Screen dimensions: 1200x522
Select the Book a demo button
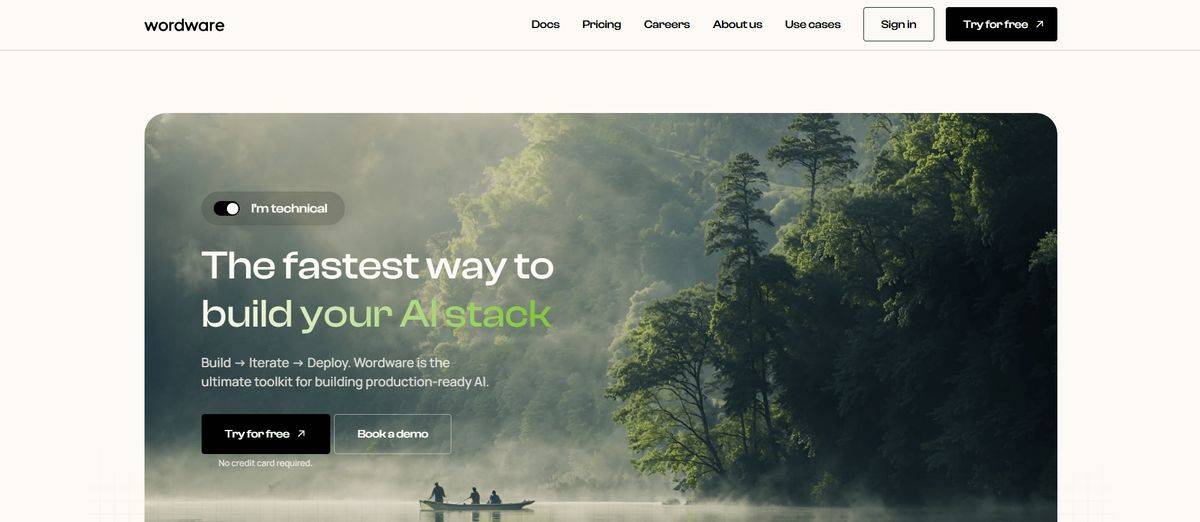point(392,434)
